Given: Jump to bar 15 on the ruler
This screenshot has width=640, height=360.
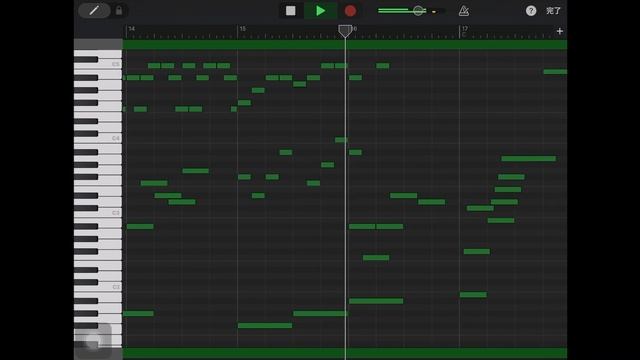Looking at the screenshot, I should 242,29.
